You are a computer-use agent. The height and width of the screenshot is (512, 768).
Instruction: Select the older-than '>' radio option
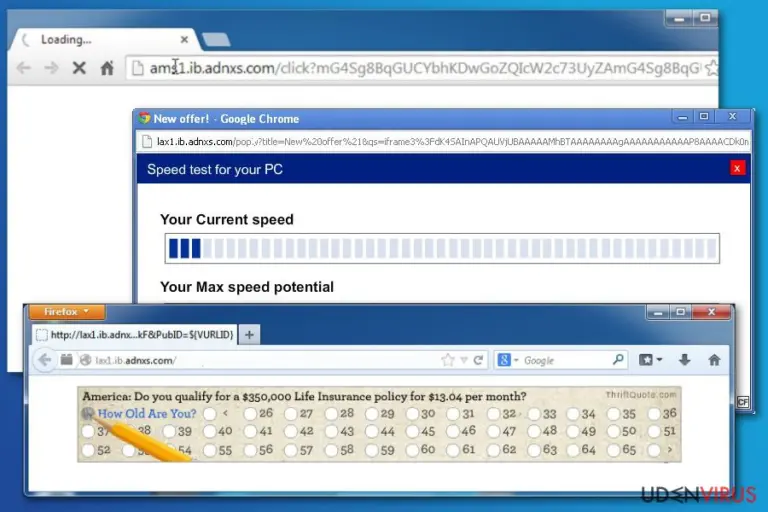tap(654, 451)
